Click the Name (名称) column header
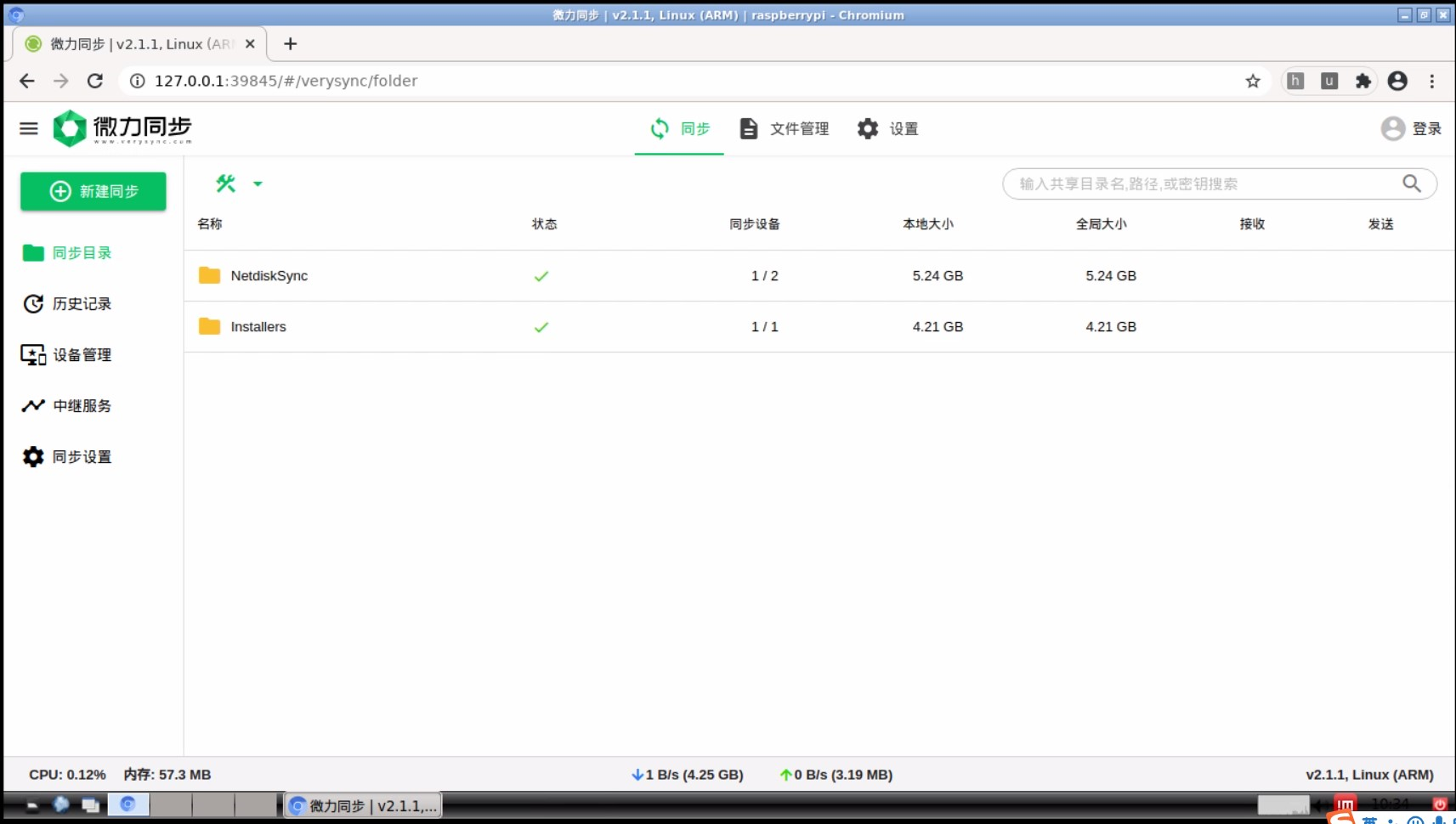Viewport: 1456px width, 824px height. [x=210, y=223]
